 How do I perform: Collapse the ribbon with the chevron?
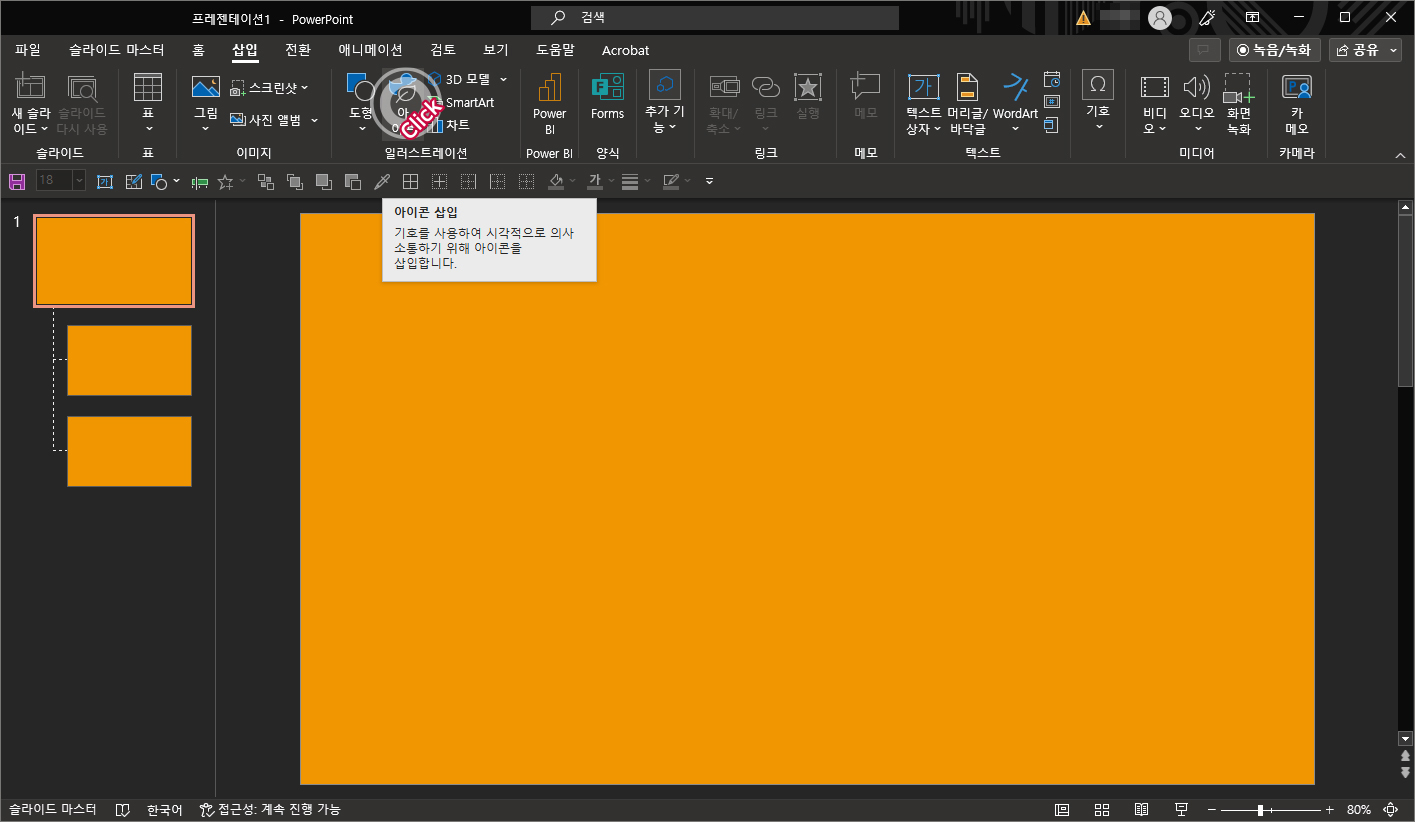(x=1400, y=155)
